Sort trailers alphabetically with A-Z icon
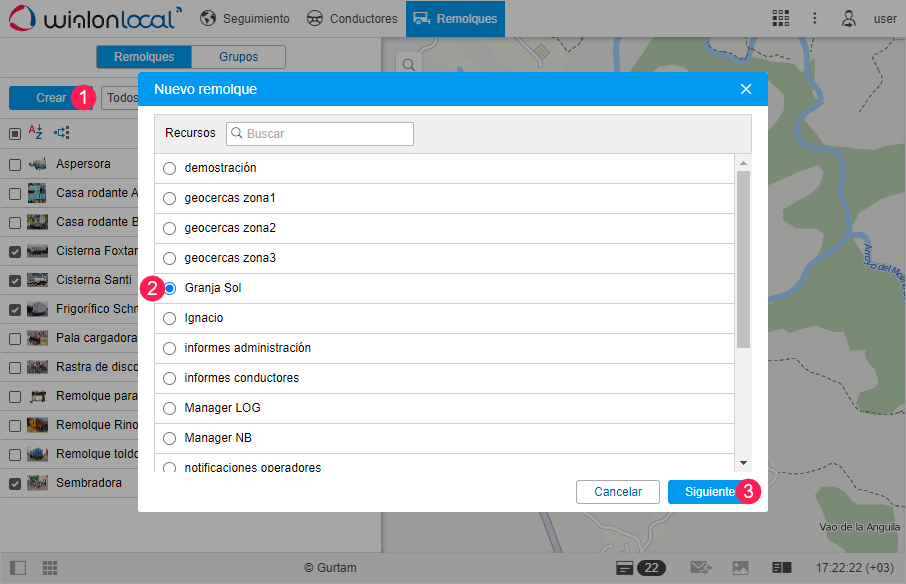The height and width of the screenshot is (584, 906). 36,132
